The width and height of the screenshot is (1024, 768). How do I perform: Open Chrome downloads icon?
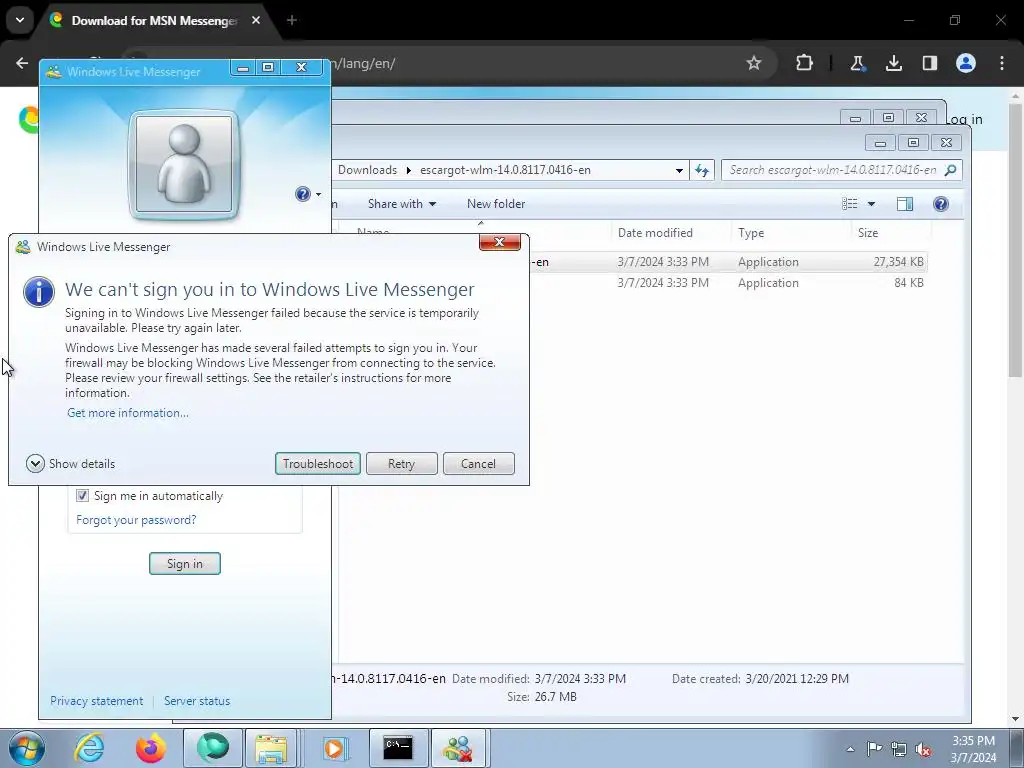[x=893, y=63]
